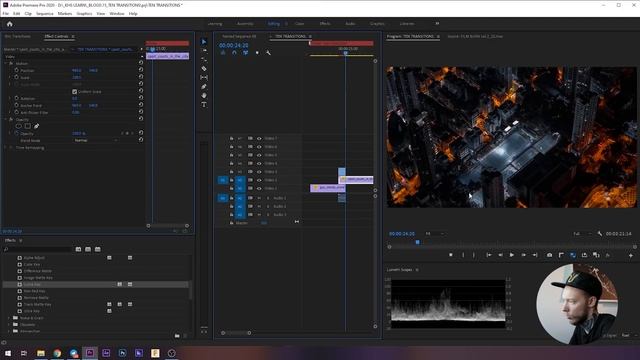Viewport: 640px width, 360px height.
Task: Open Program monitor settings wrench
Action: click(600, 233)
